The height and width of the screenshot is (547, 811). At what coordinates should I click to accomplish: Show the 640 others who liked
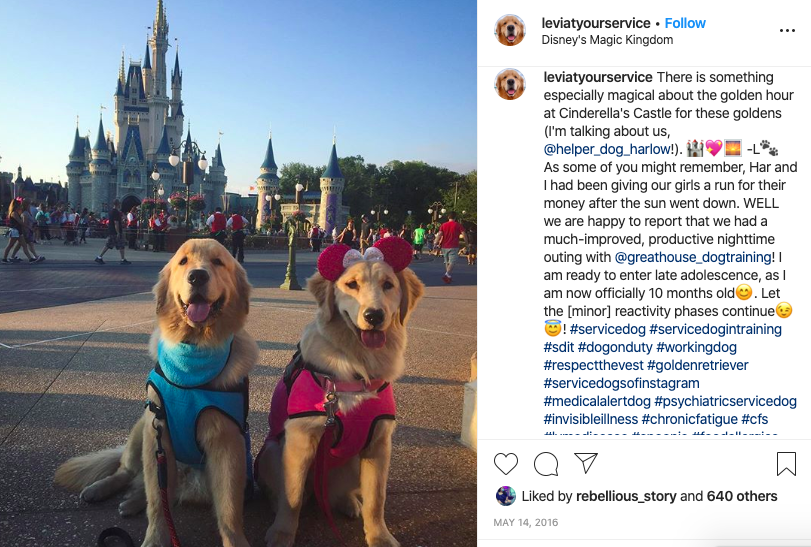pos(742,496)
